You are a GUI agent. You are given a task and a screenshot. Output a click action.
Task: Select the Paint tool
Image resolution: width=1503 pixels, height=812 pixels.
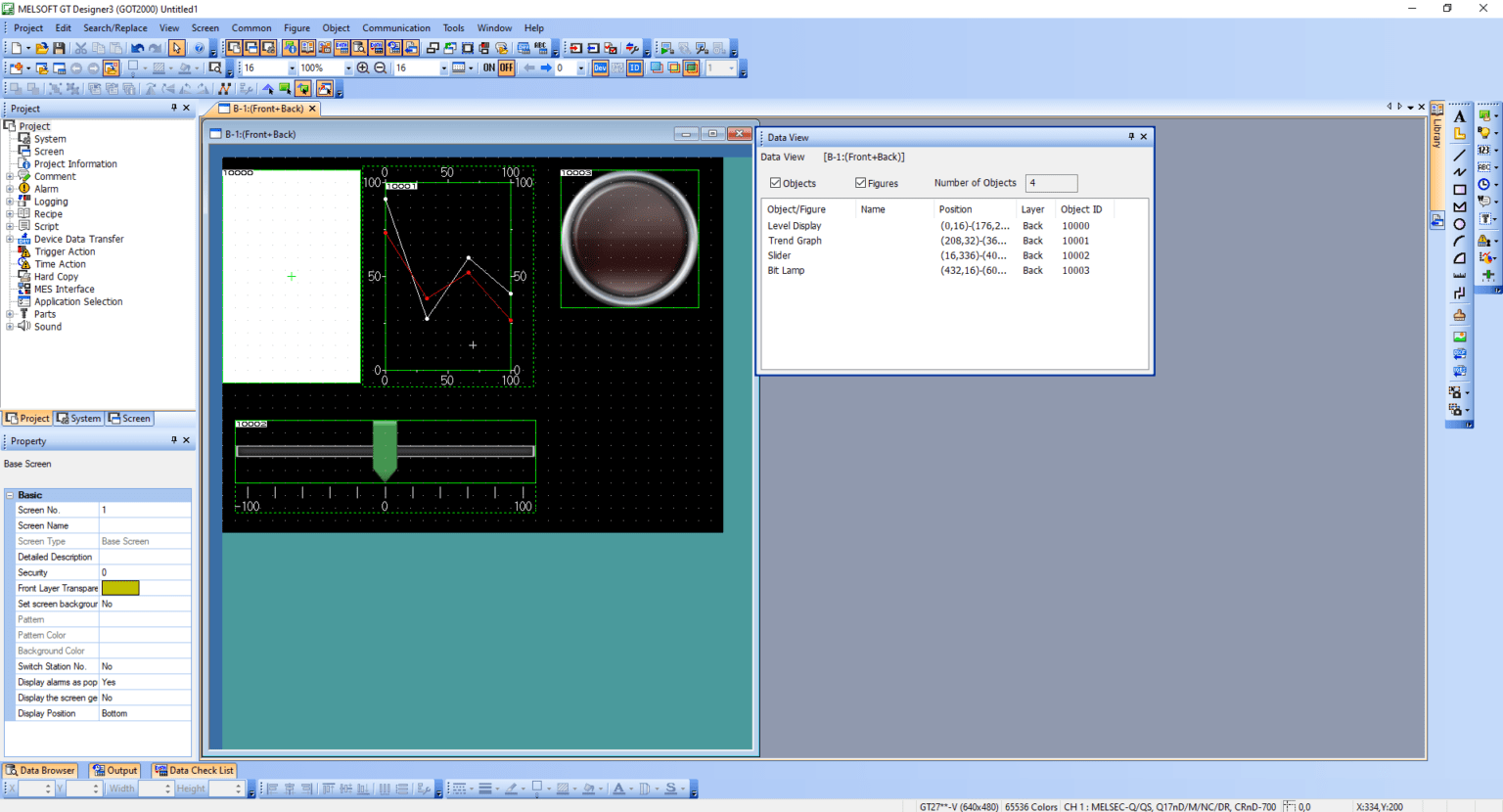click(1459, 314)
